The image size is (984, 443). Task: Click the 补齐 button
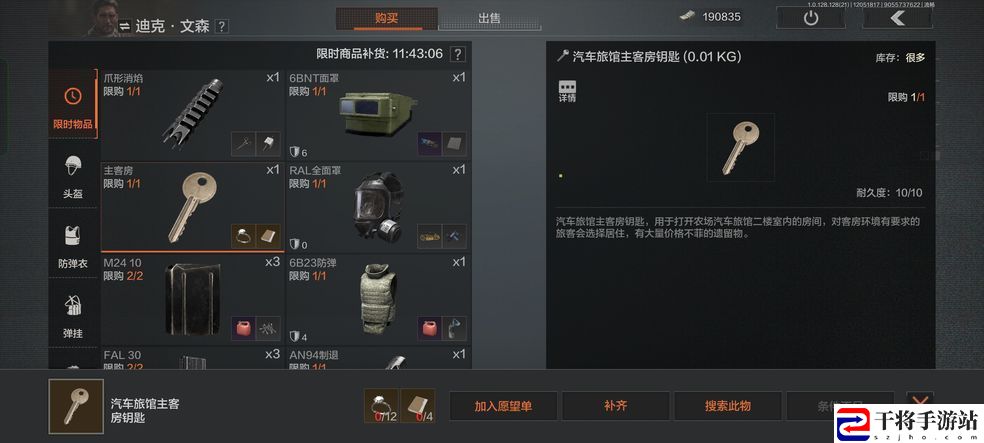tap(616, 406)
